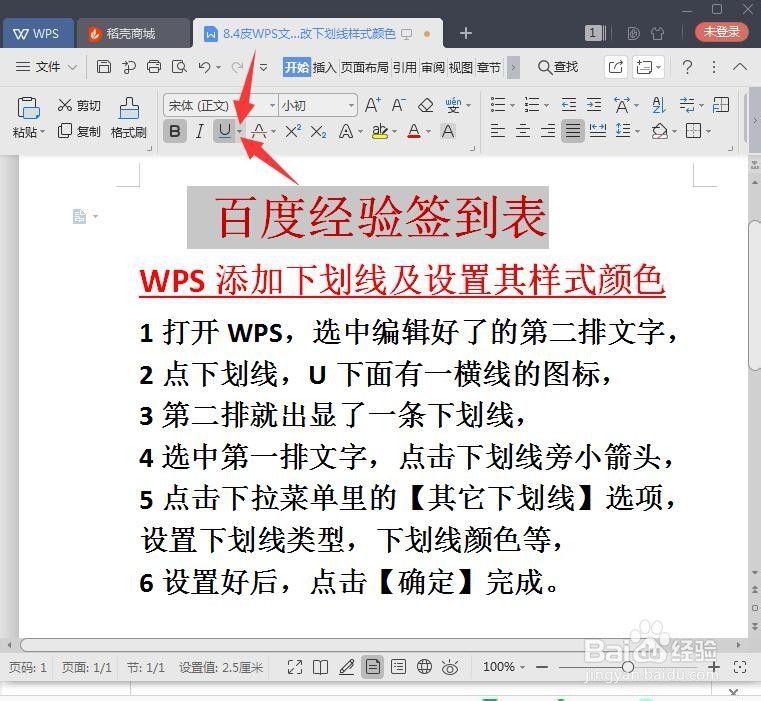Switch to 插入 ribbon tab
761x701 pixels.
pos(325,67)
